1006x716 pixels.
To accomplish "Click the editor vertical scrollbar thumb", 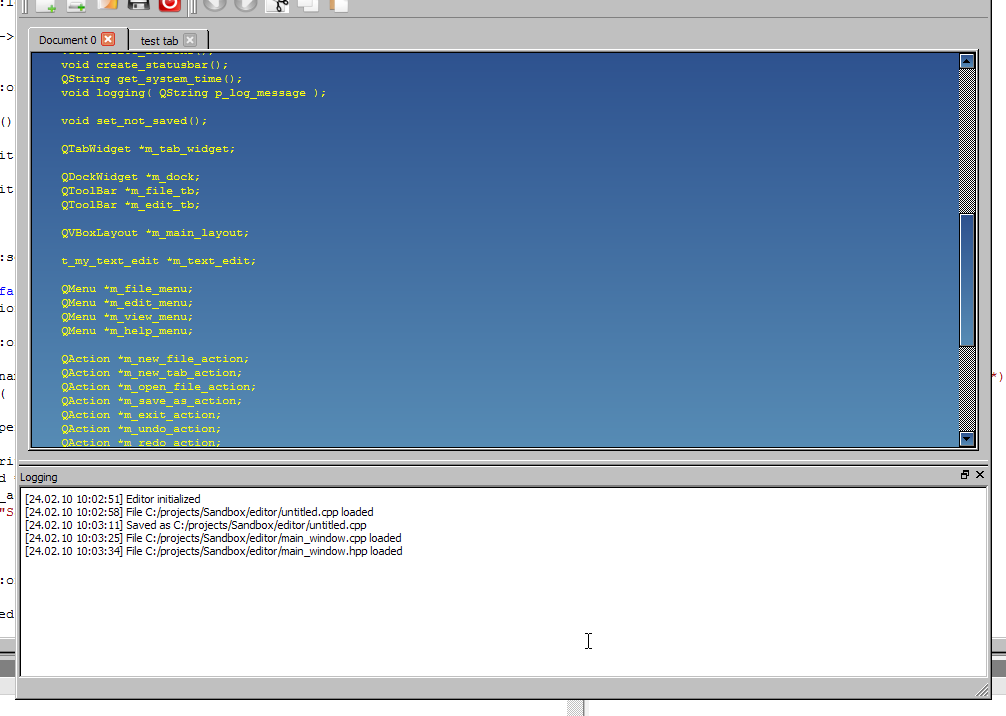I will click(x=967, y=280).
